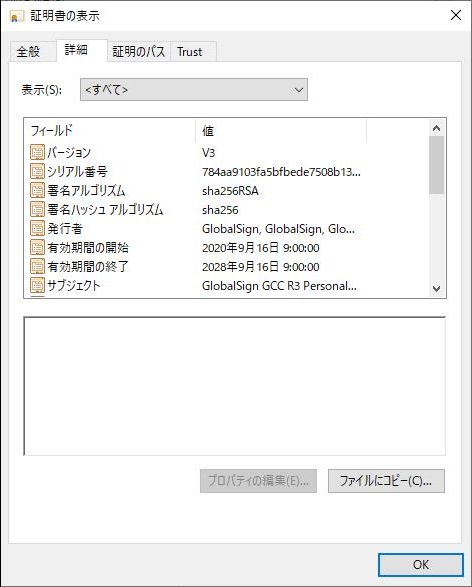Select the バージョン row label
This screenshot has height=587, width=472.
(69, 152)
